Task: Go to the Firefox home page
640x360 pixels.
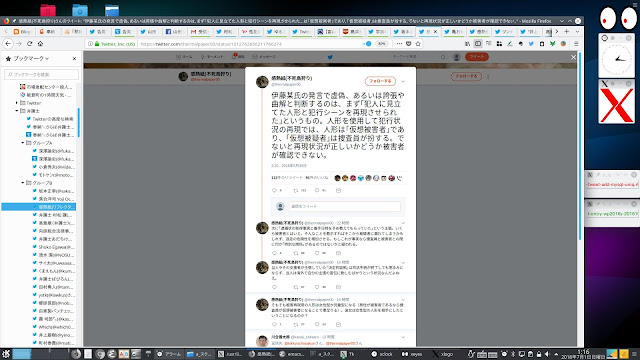Action: 40,43
